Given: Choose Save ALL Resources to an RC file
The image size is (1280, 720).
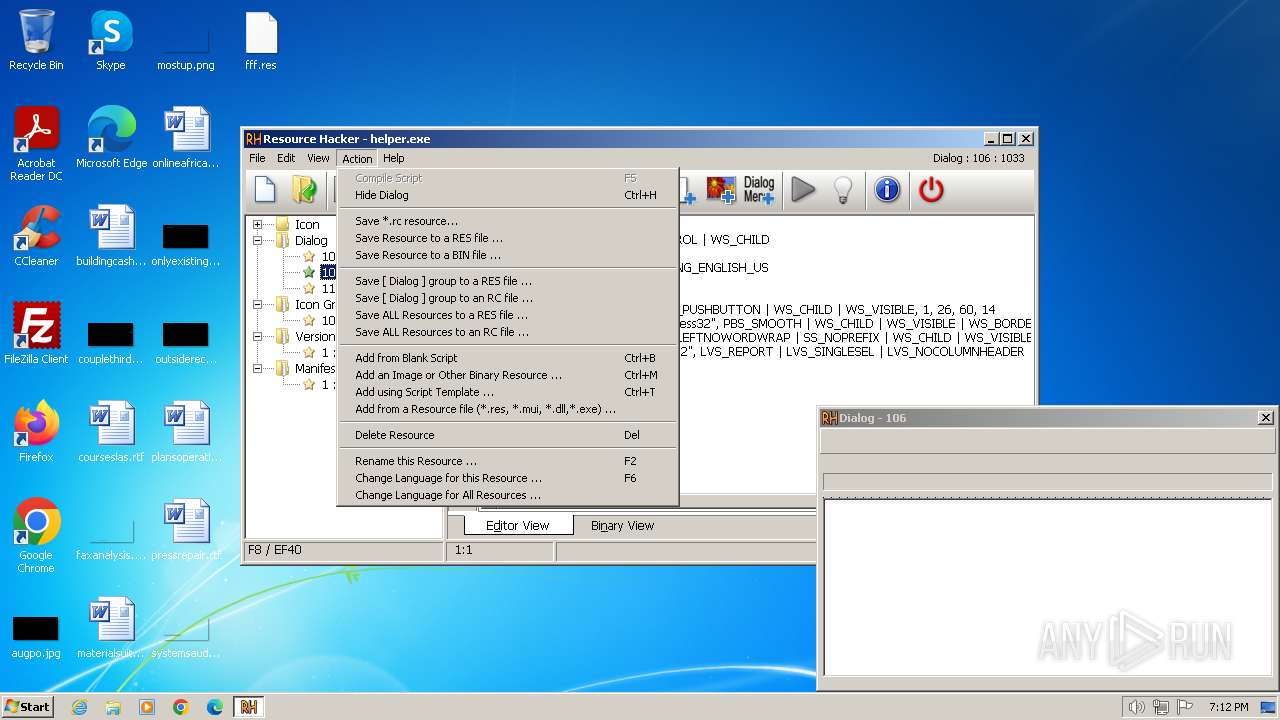Looking at the screenshot, I should [508, 332].
